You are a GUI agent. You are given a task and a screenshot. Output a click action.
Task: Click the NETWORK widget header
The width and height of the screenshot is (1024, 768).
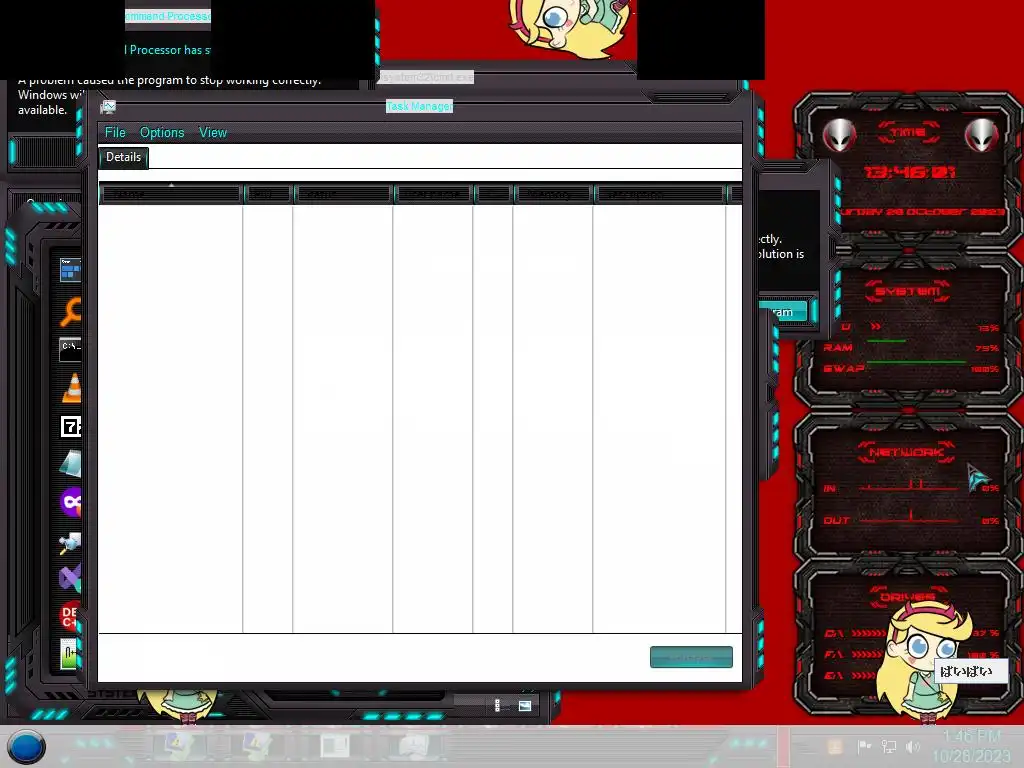pyautogui.click(x=907, y=452)
